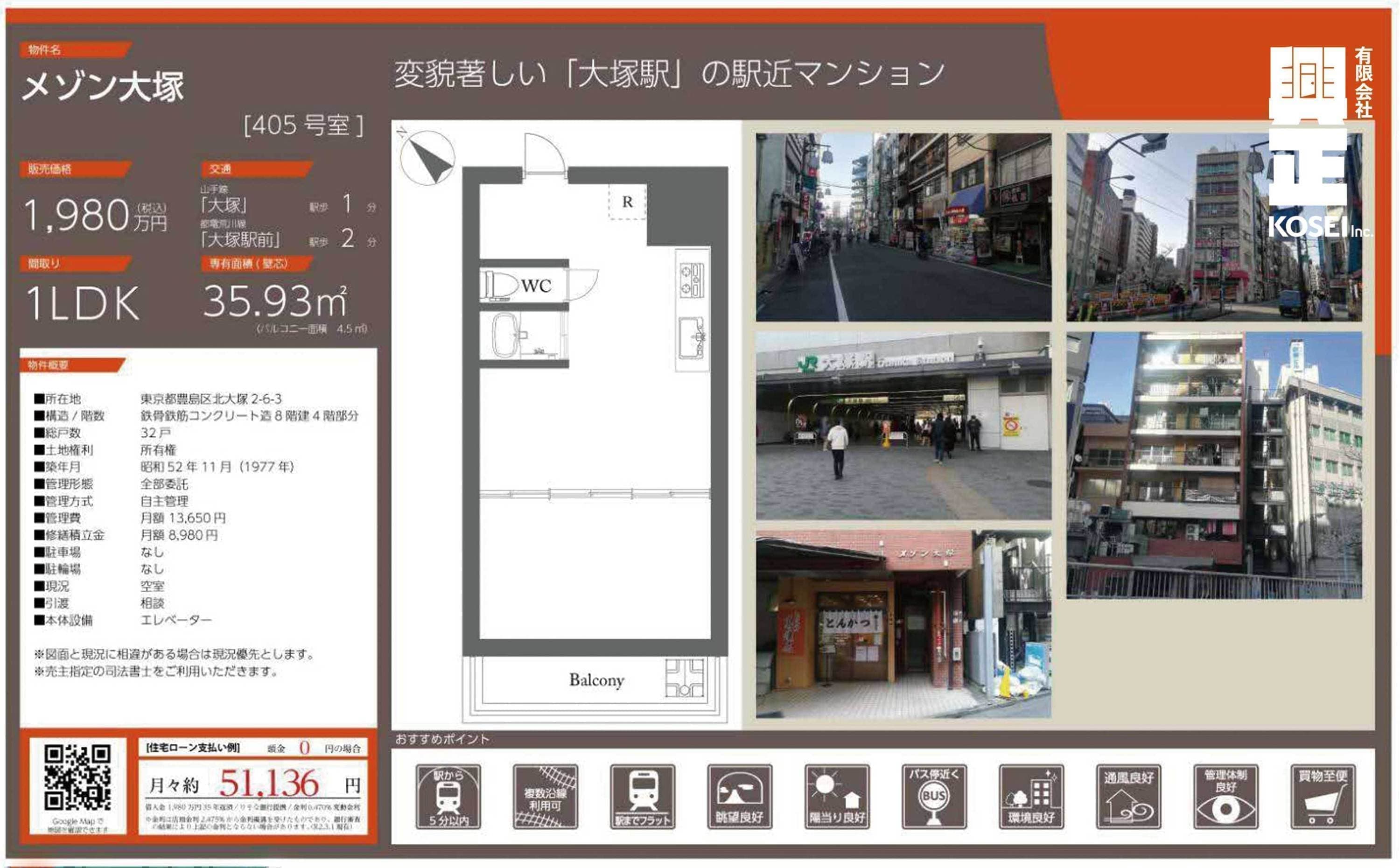Screen dimensions: 1400x868
Task: Select the '通風良好' house wind icon
Action: pyautogui.click(x=1128, y=796)
